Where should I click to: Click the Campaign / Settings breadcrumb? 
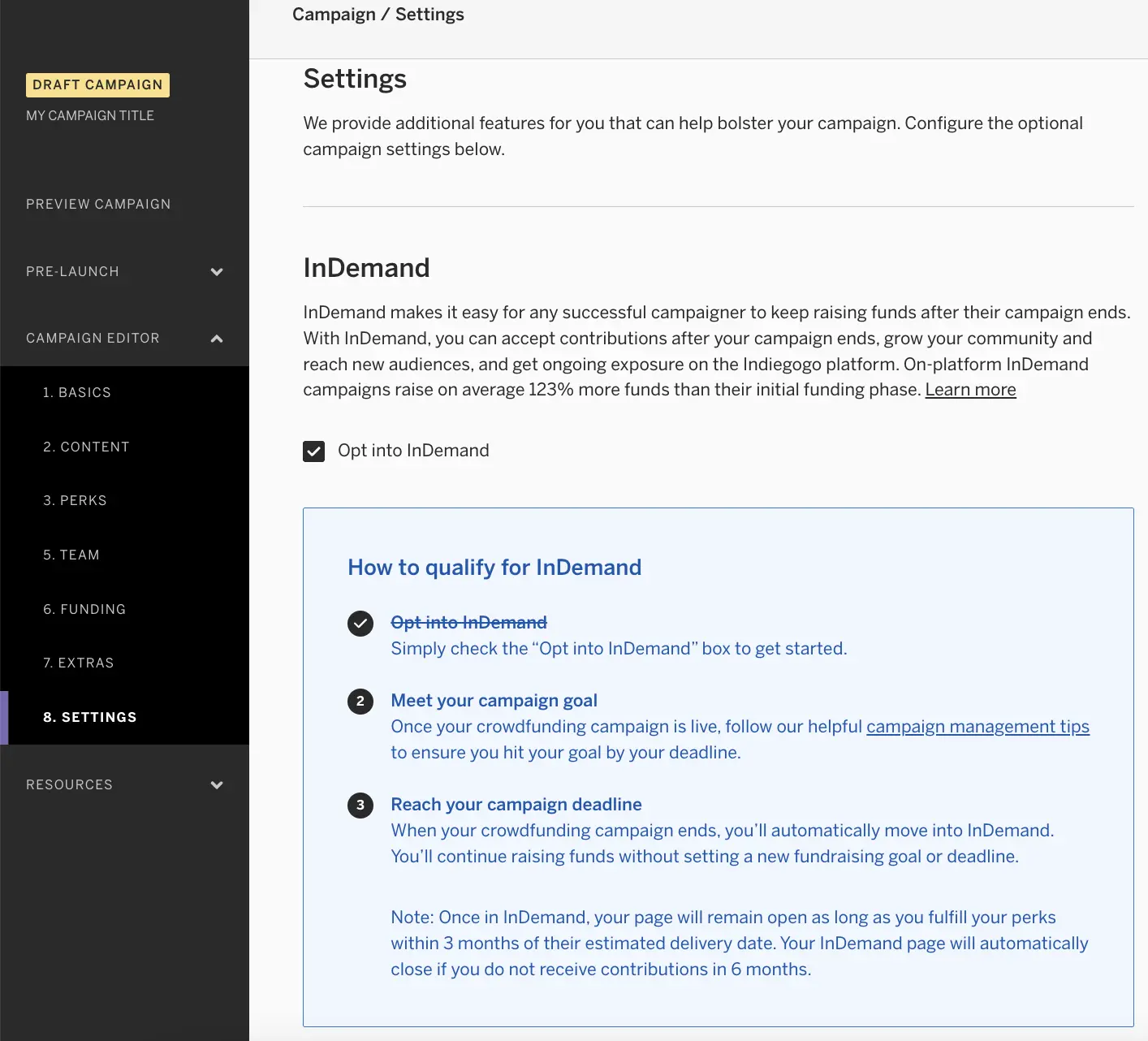tap(378, 15)
